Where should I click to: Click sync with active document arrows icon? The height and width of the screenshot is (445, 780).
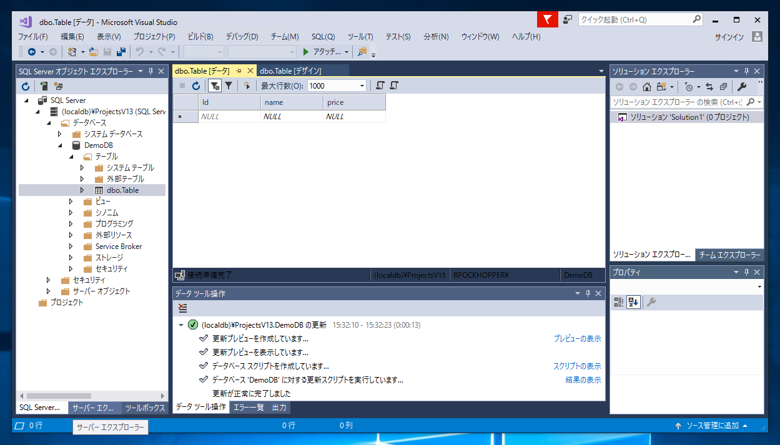point(709,87)
